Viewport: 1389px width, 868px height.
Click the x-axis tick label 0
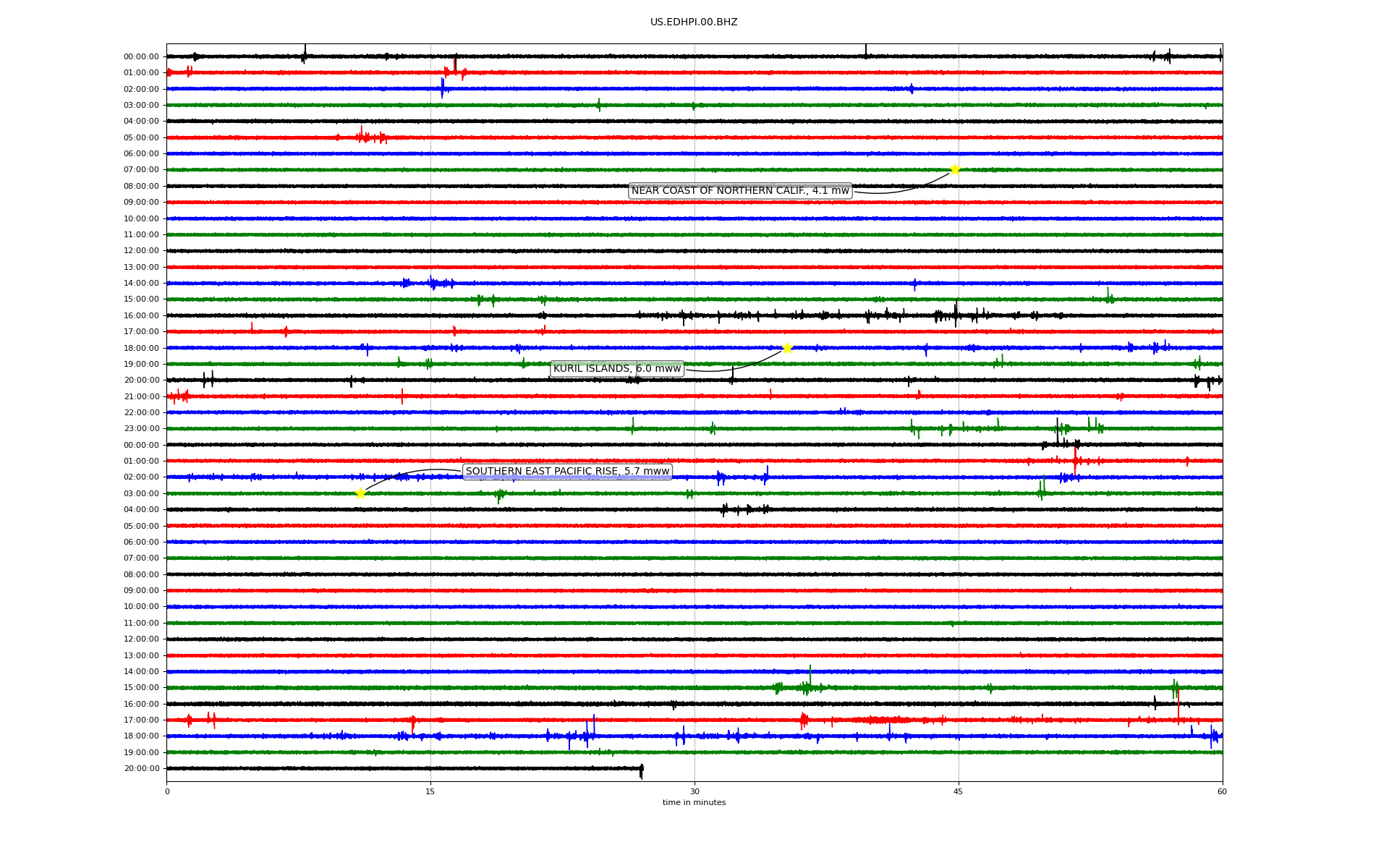(167, 791)
